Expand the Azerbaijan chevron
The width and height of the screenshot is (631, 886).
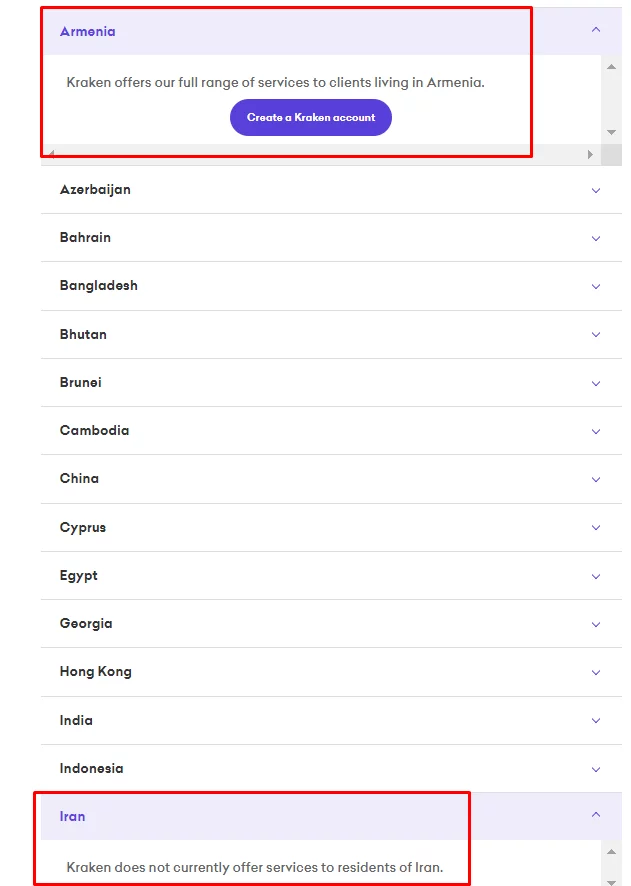pos(596,190)
